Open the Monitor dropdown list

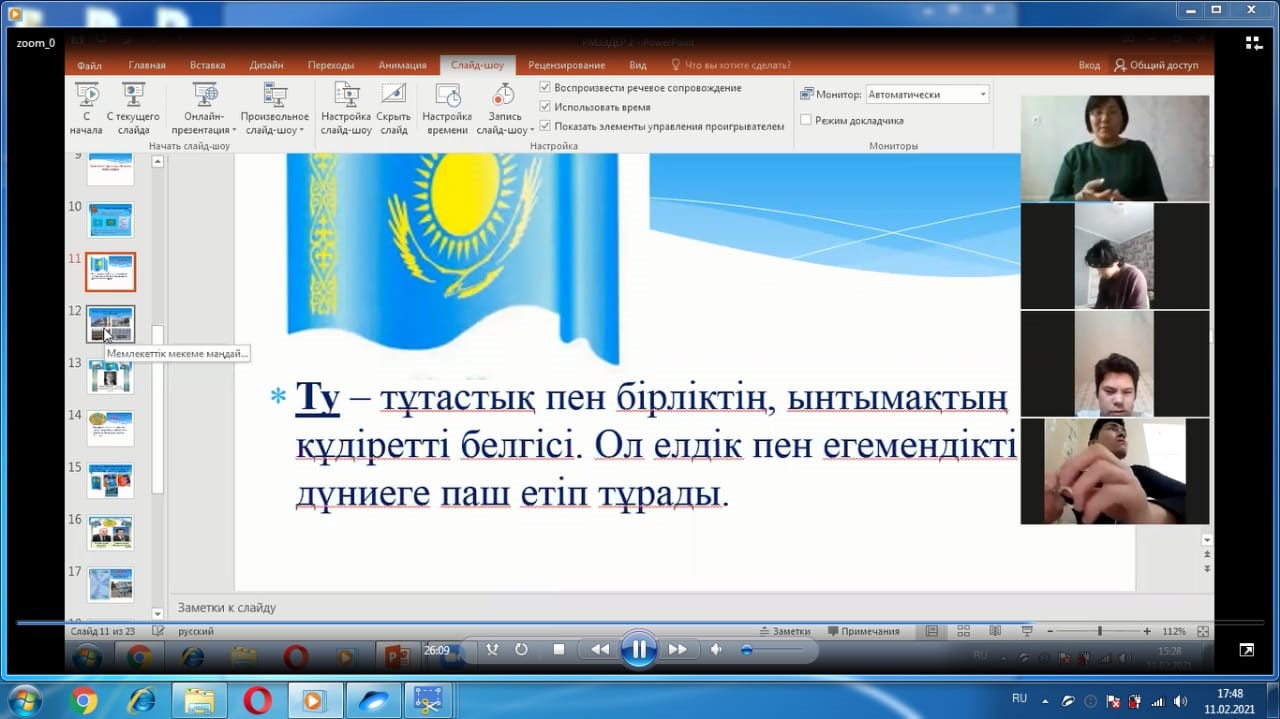[927, 94]
